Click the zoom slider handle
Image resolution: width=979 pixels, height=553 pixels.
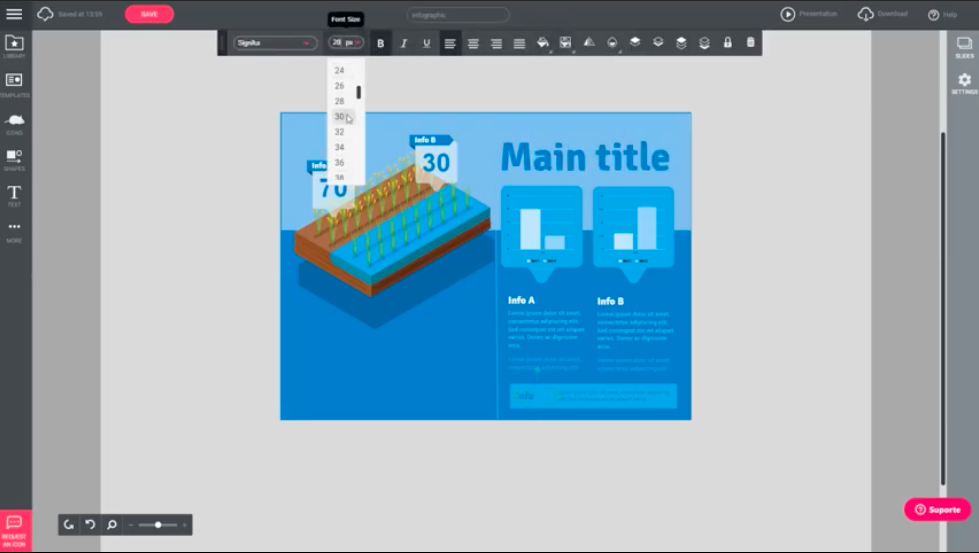point(158,524)
